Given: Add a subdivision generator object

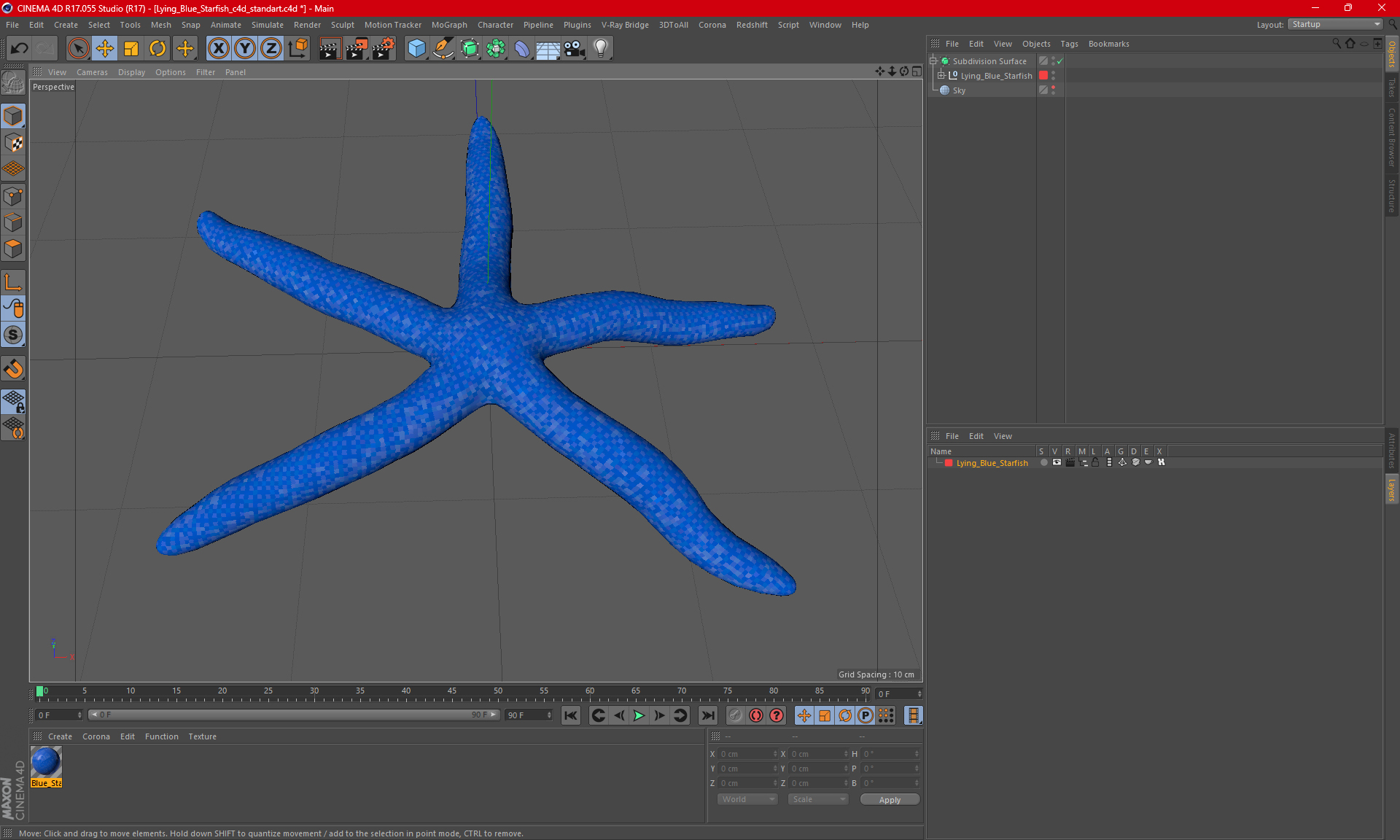Looking at the screenshot, I should pos(470,49).
